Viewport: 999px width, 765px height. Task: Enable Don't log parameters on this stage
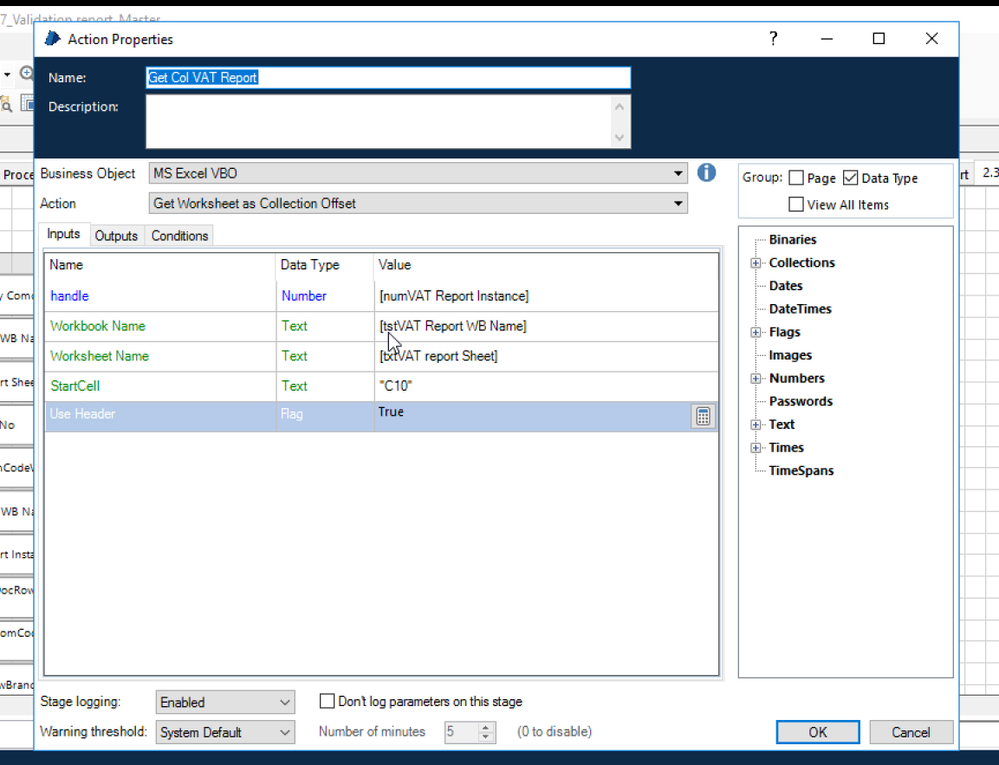pos(327,702)
